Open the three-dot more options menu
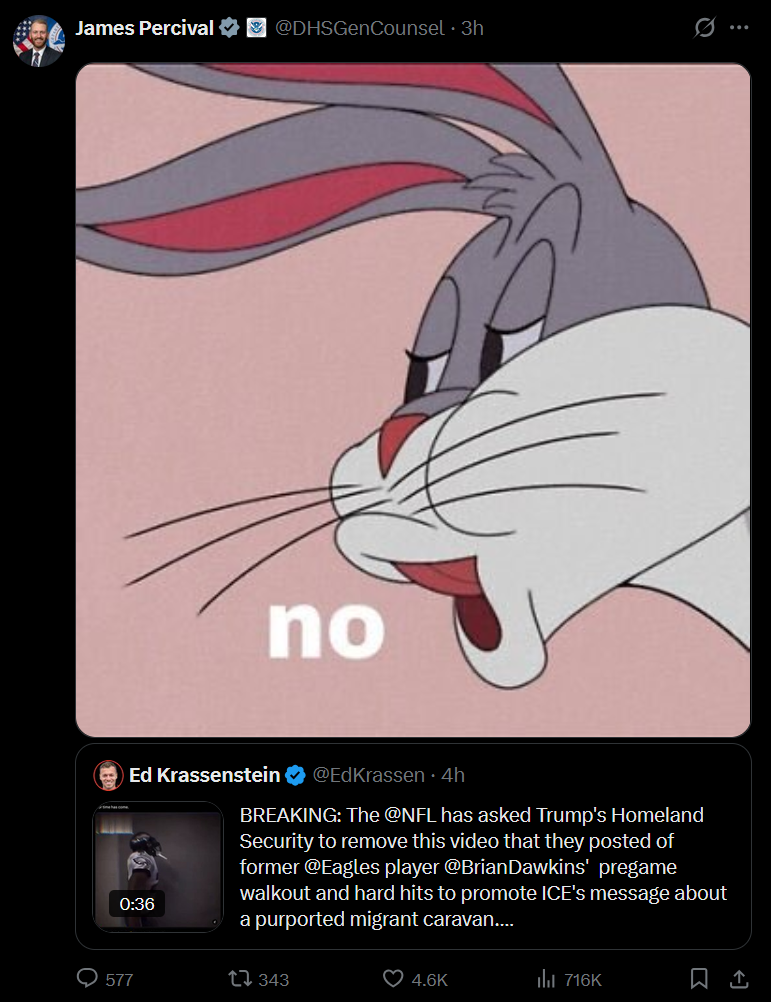This screenshot has height=1002, width=771. (x=739, y=27)
